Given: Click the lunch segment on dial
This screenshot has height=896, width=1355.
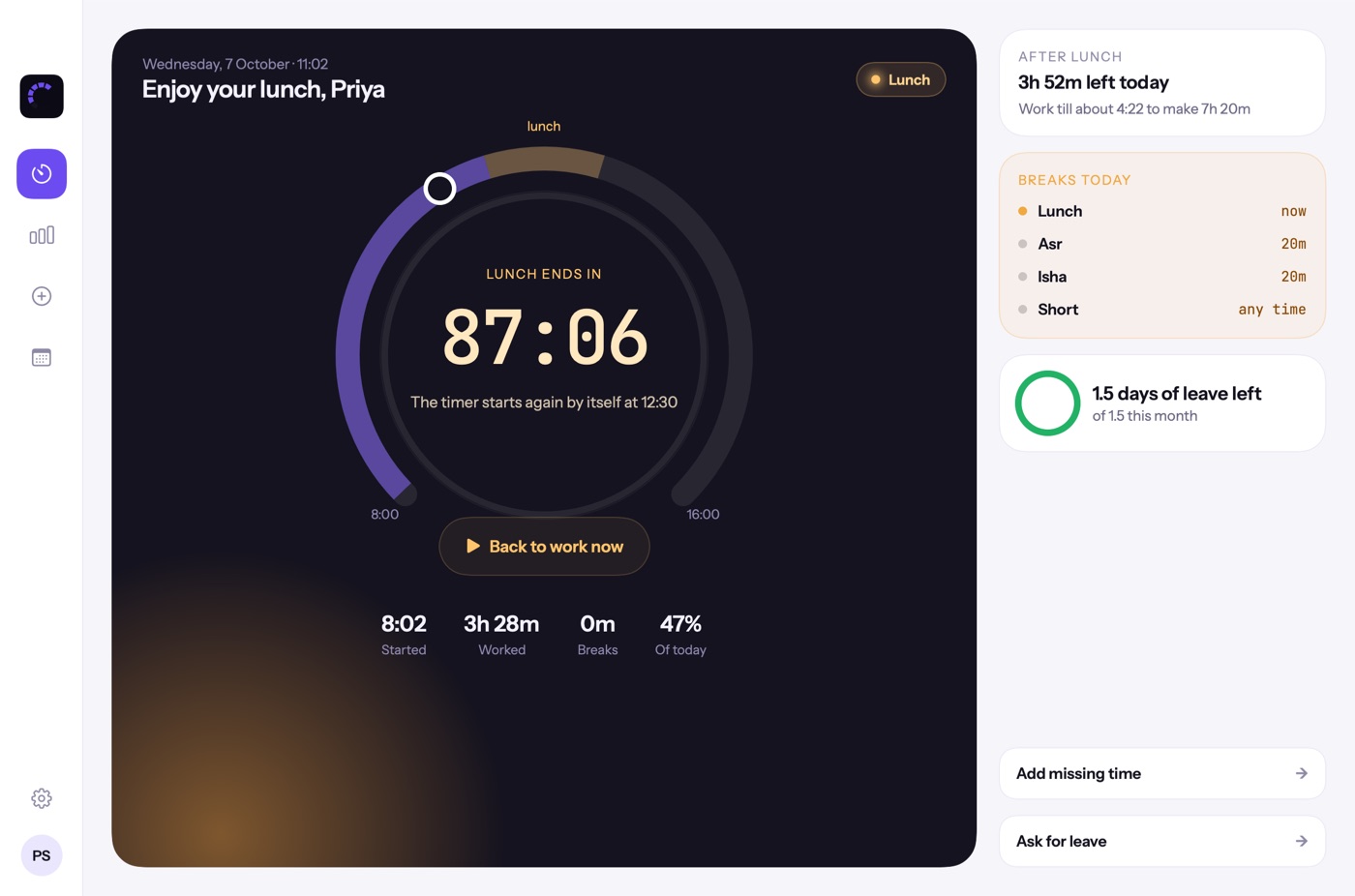Looking at the screenshot, I should click(544, 160).
